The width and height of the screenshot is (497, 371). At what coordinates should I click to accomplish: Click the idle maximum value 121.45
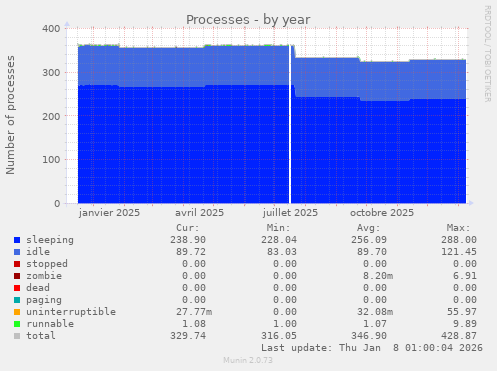tap(459, 252)
